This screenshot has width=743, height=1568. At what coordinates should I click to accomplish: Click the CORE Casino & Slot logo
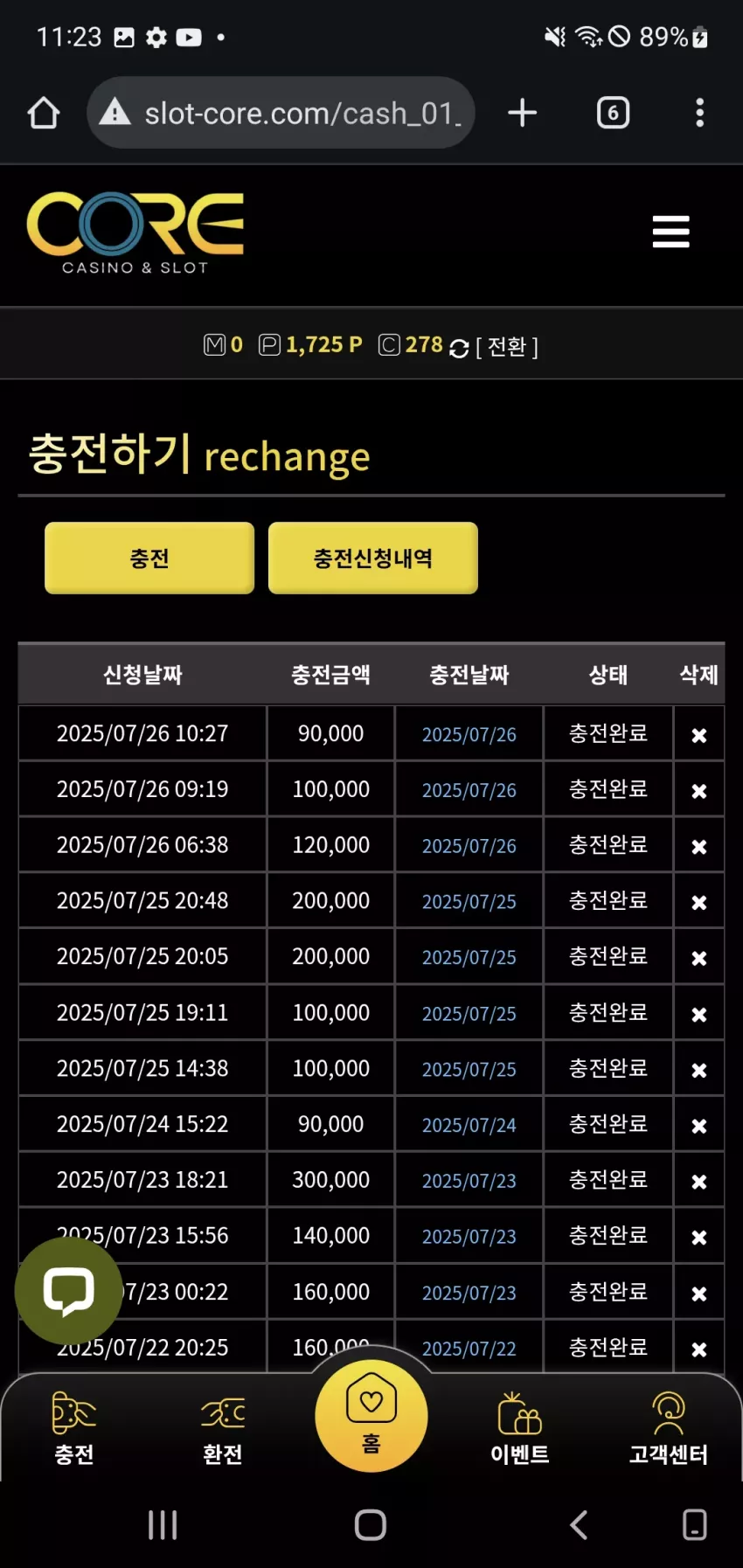coord(135,233)
